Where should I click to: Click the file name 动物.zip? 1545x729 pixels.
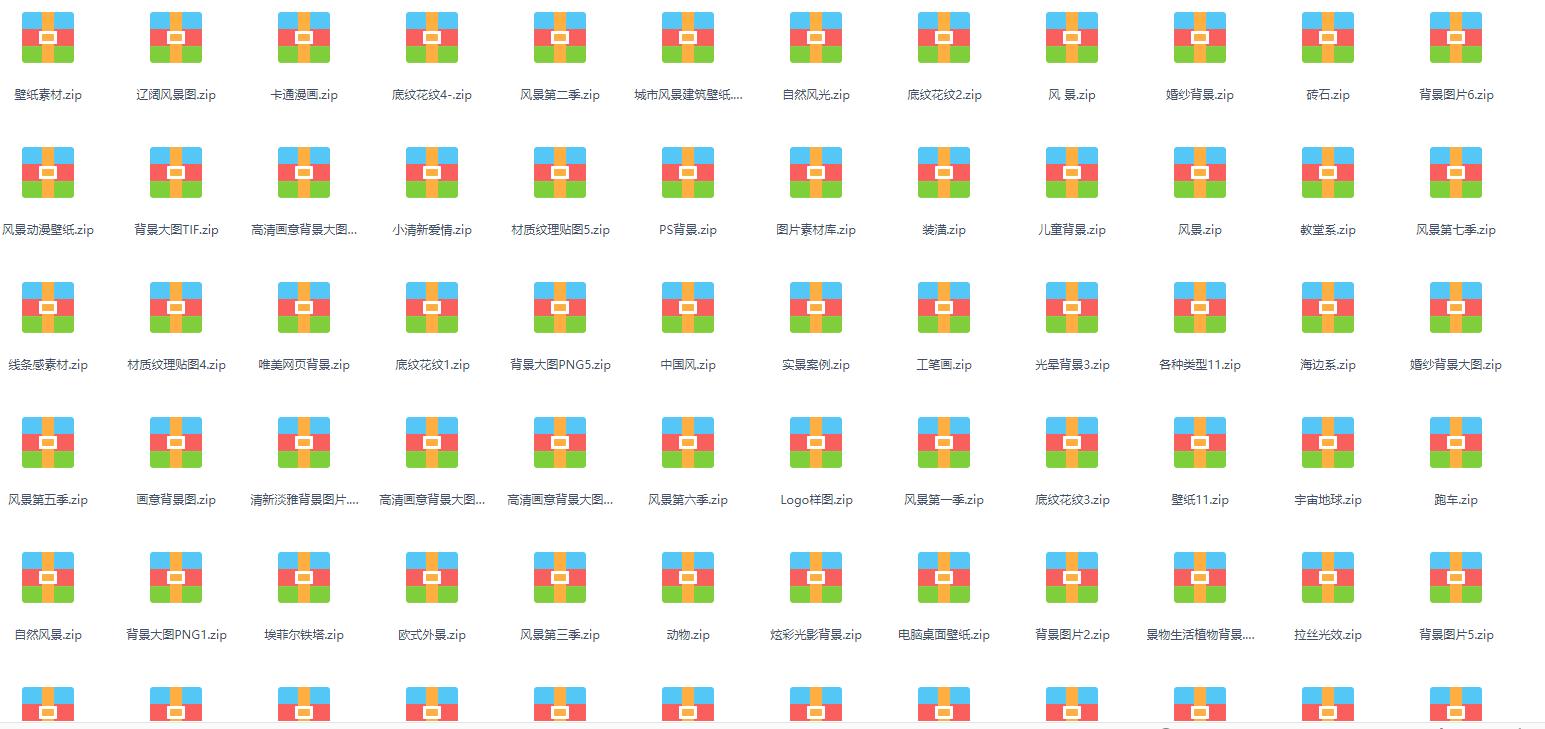(688, 635)
